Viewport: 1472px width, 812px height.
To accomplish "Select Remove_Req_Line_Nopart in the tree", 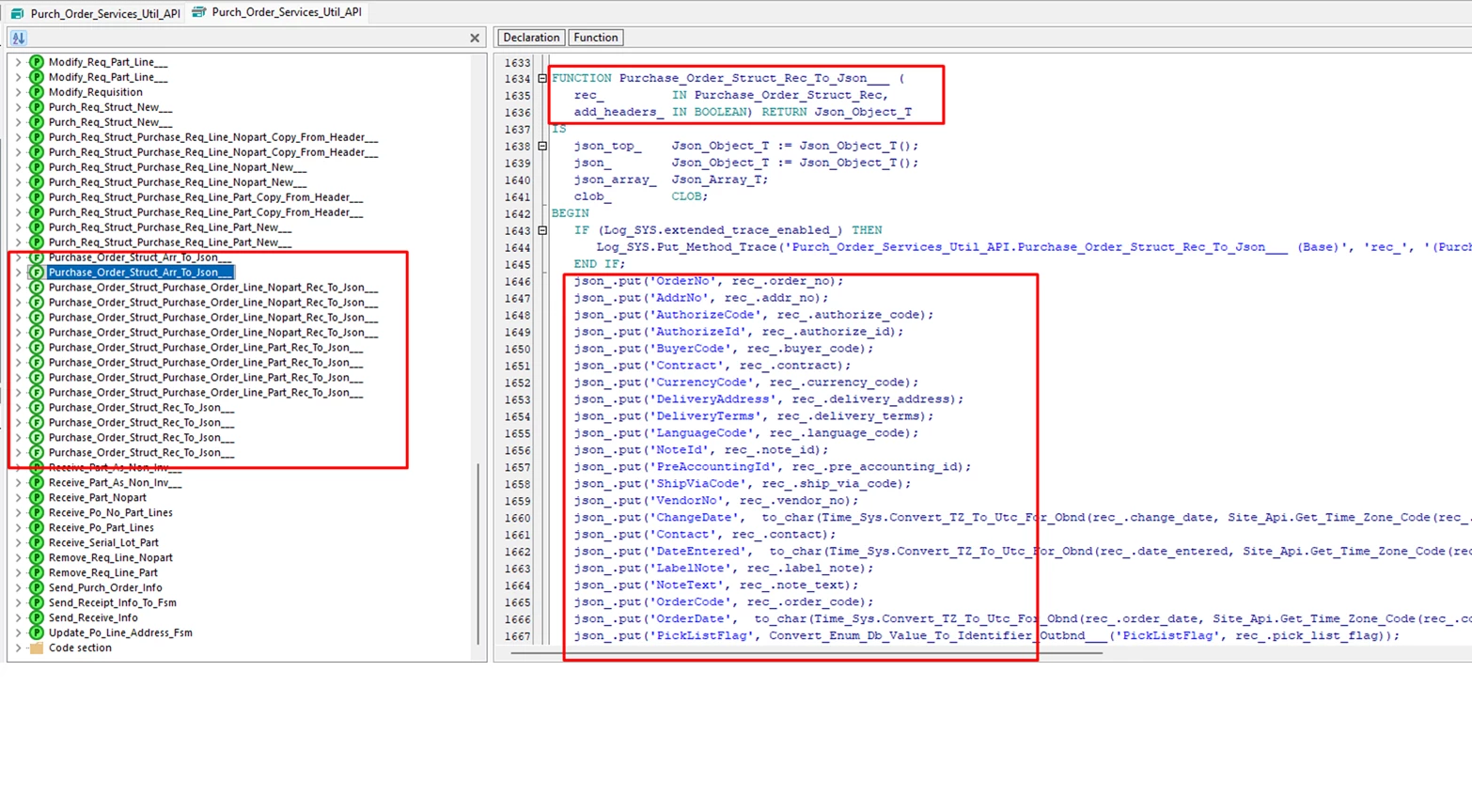I will pos(111,557).
